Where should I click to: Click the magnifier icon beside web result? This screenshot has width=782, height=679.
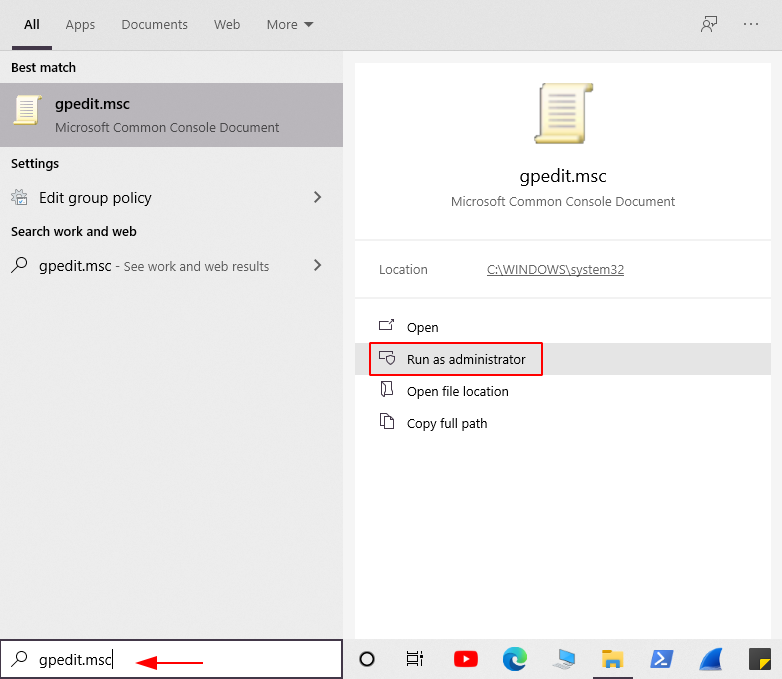tap(19, 265)
